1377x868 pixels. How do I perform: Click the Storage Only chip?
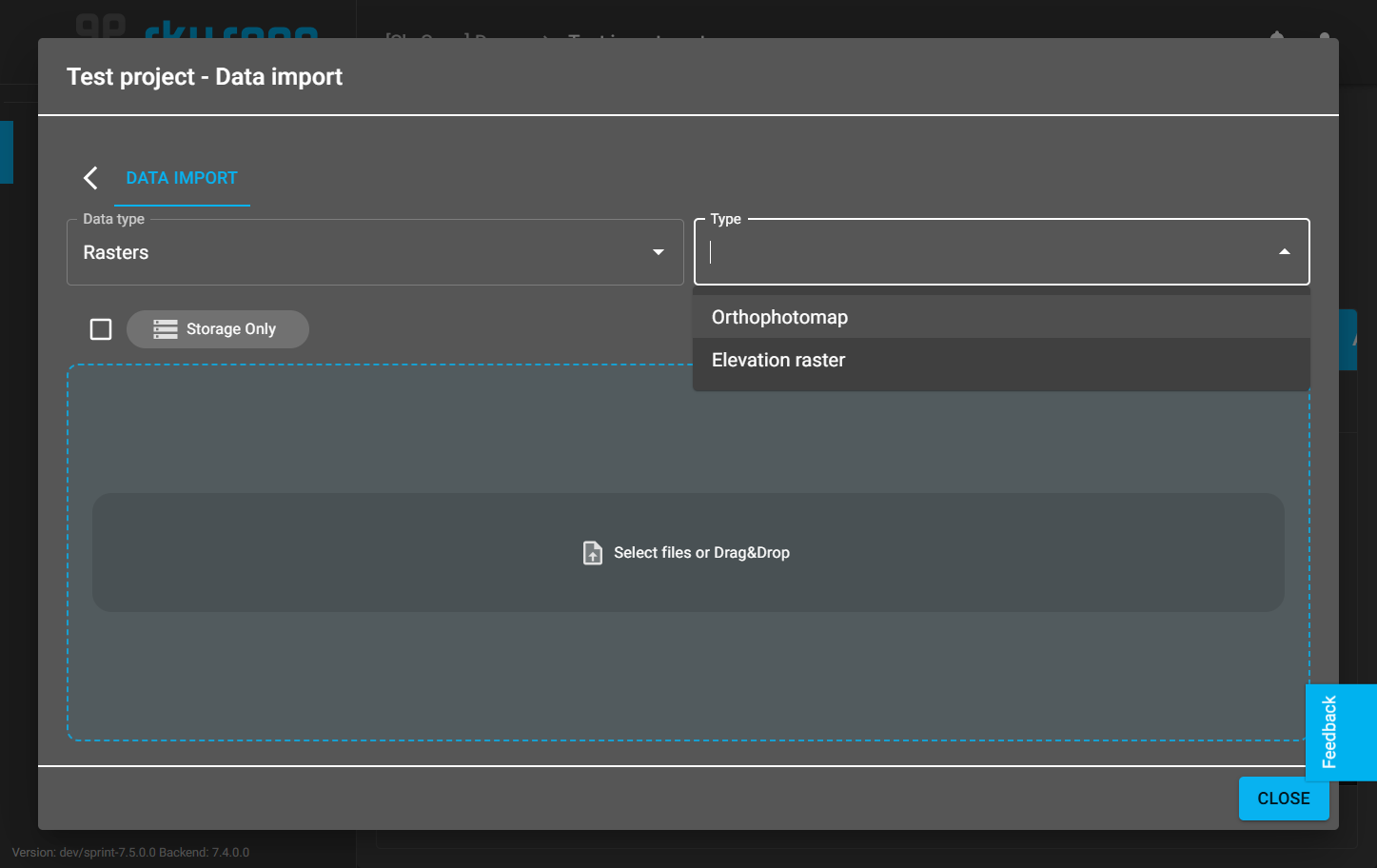click(218, 329)
